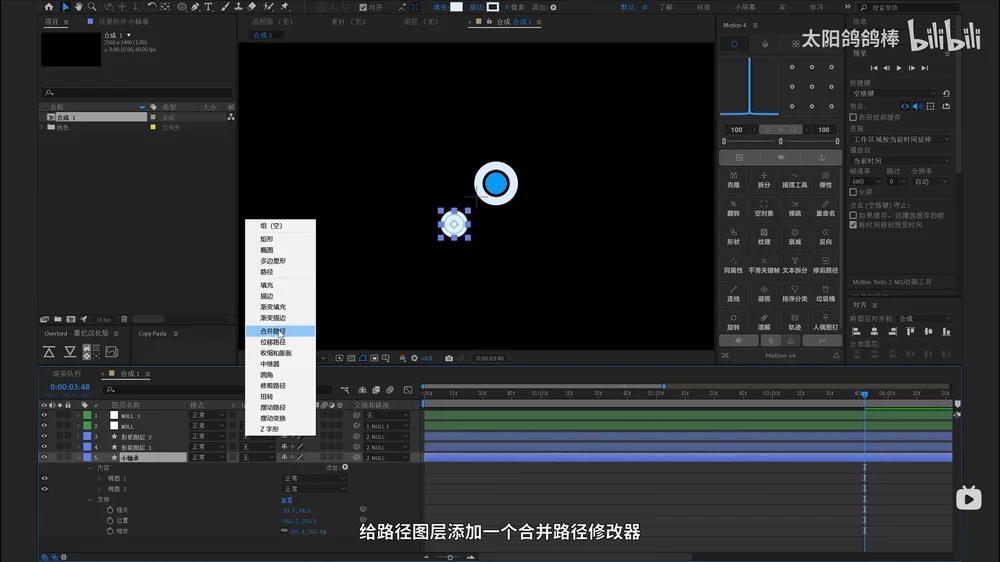The height and width of the screenshot is (562, 1000).
Task: Click the 添加 add button in timeline contents
Action: pos(345,468)
